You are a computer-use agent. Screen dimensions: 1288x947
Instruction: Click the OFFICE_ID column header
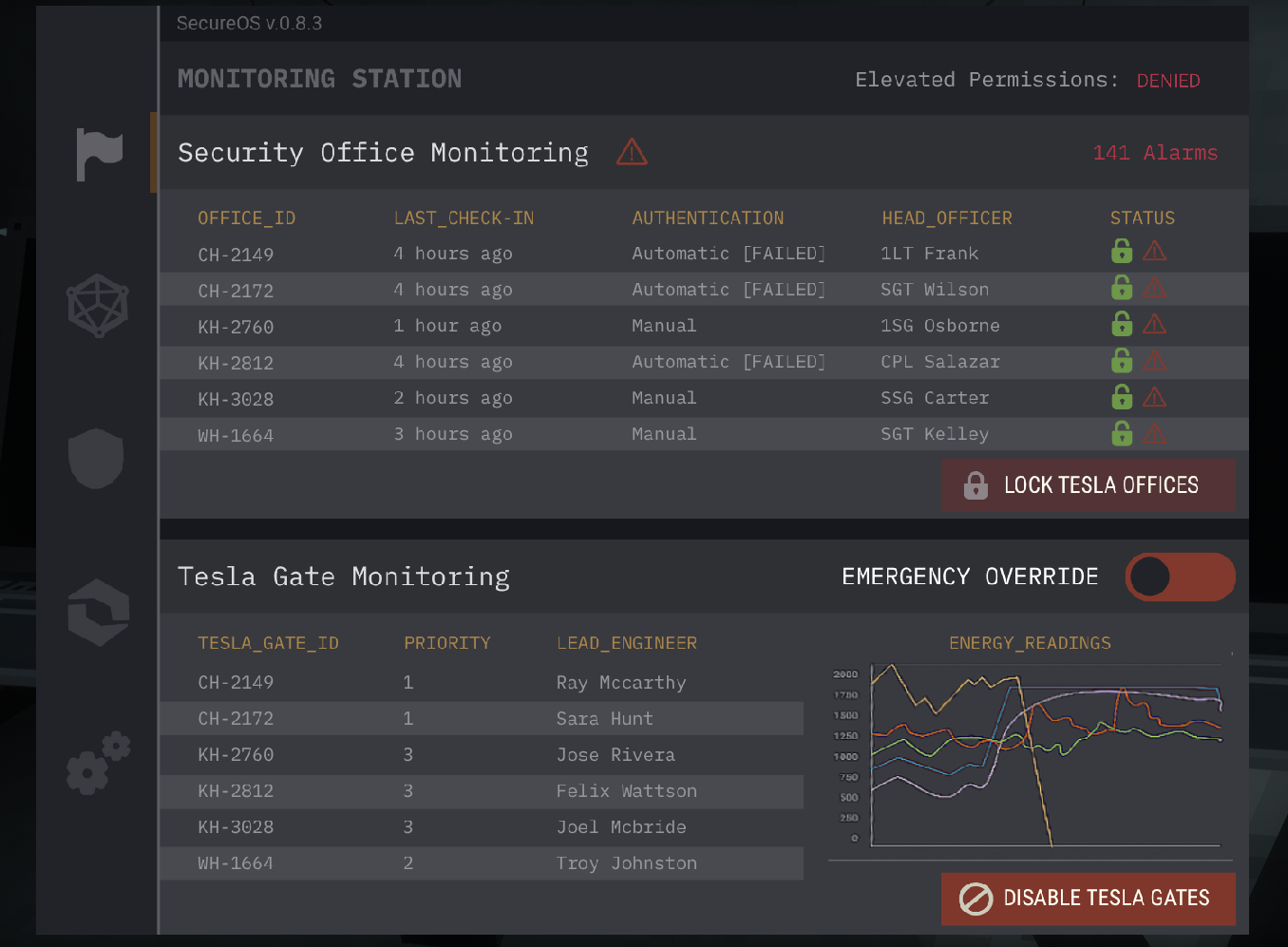click(247, 218)
